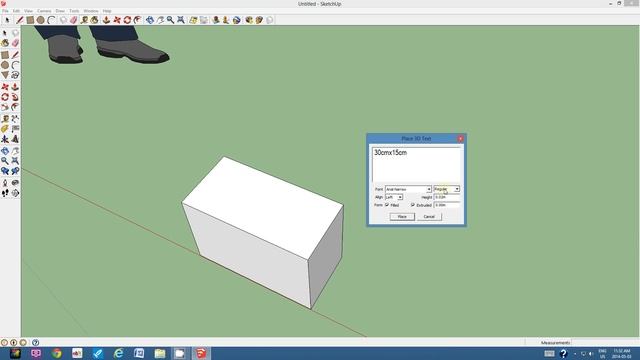Choose the Make Component icon in top toolbar
The width and height of the screenshot is (640, 360).
coord(63,20)
